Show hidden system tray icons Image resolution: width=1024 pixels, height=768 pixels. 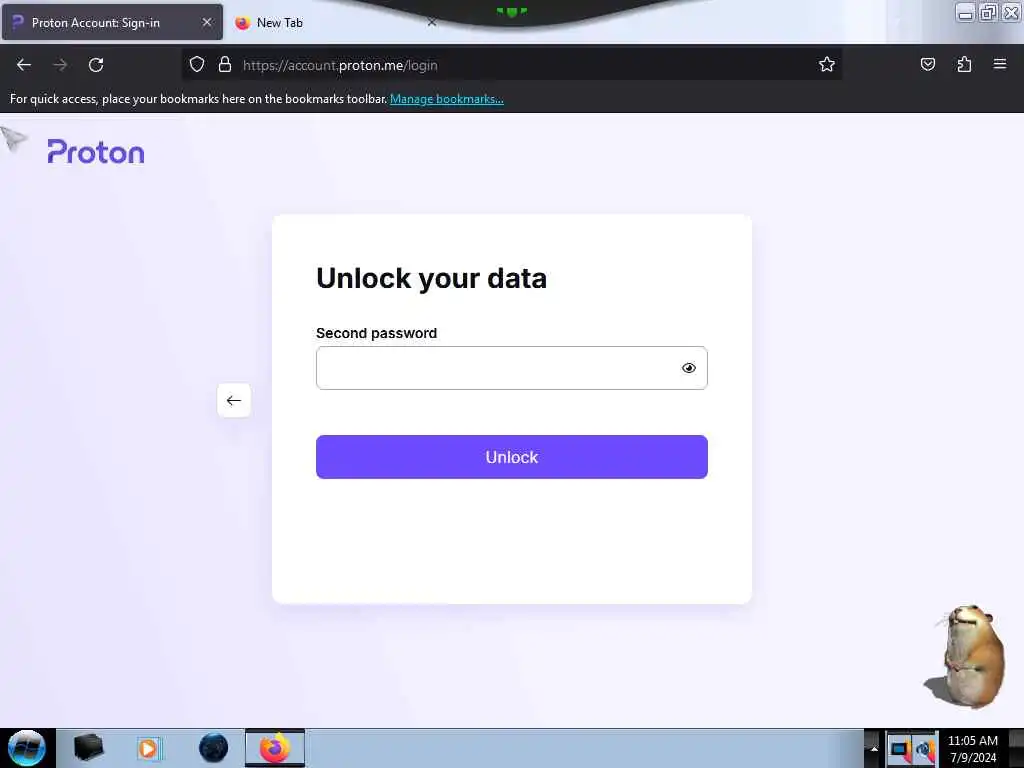click(874, 748)
